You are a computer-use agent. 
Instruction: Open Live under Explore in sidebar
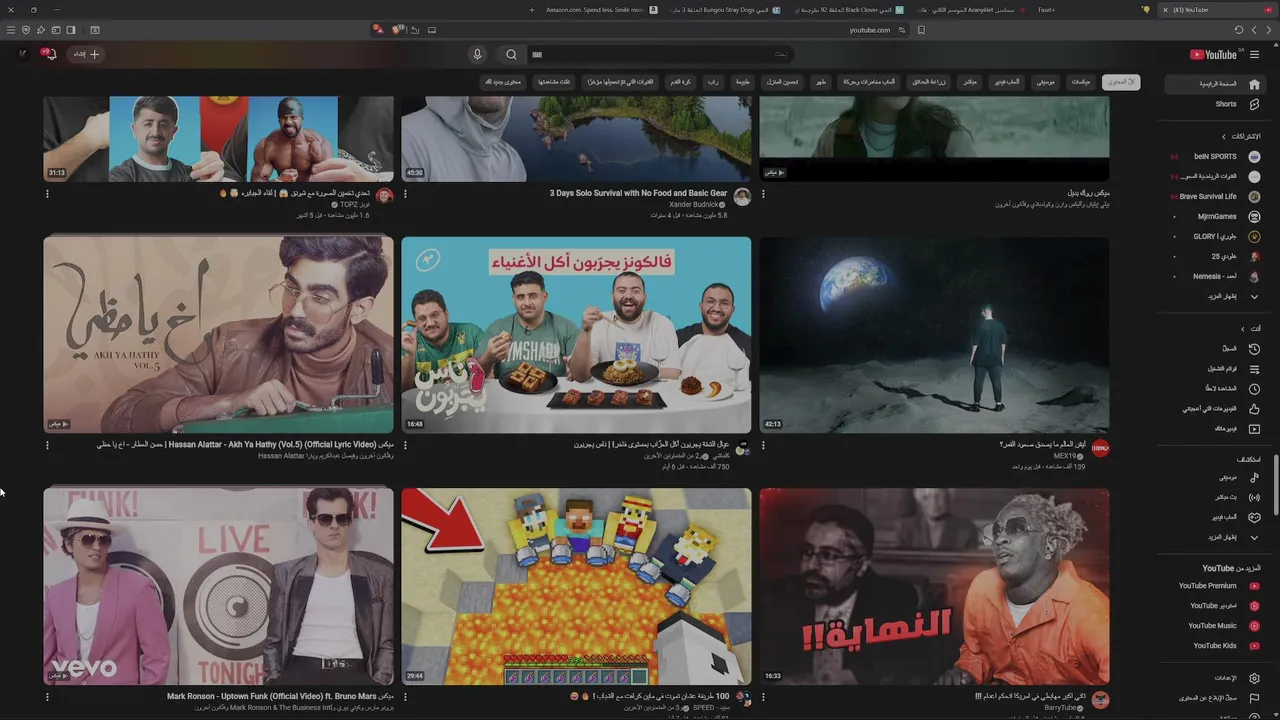click(1216, 497)
